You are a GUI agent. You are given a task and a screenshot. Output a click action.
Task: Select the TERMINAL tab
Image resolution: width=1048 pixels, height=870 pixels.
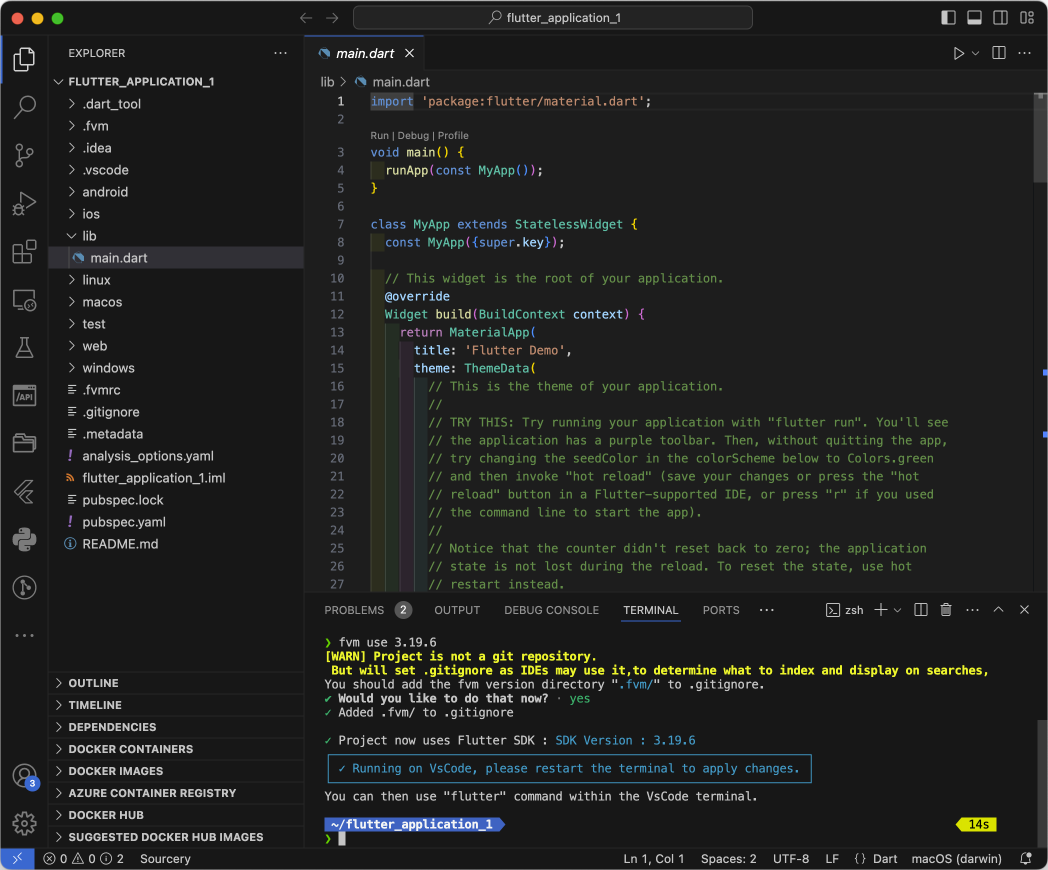pos(650,610)
